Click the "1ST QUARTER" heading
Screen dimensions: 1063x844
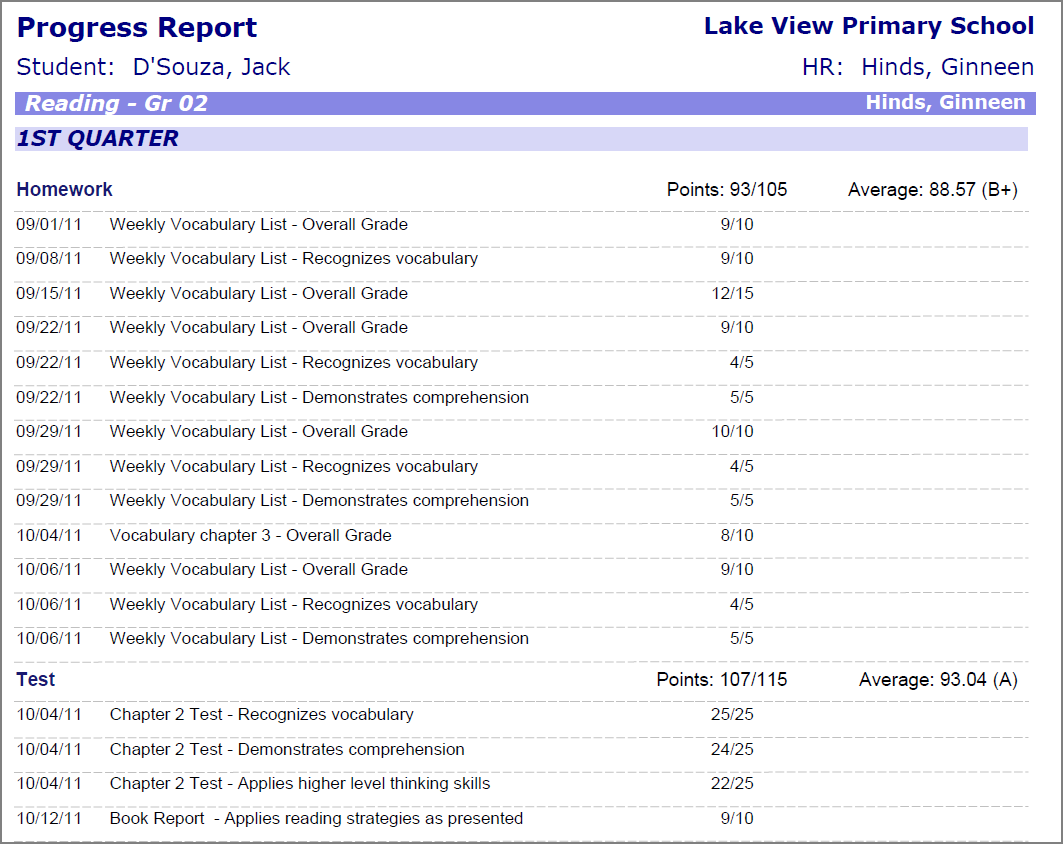[98, 138]
